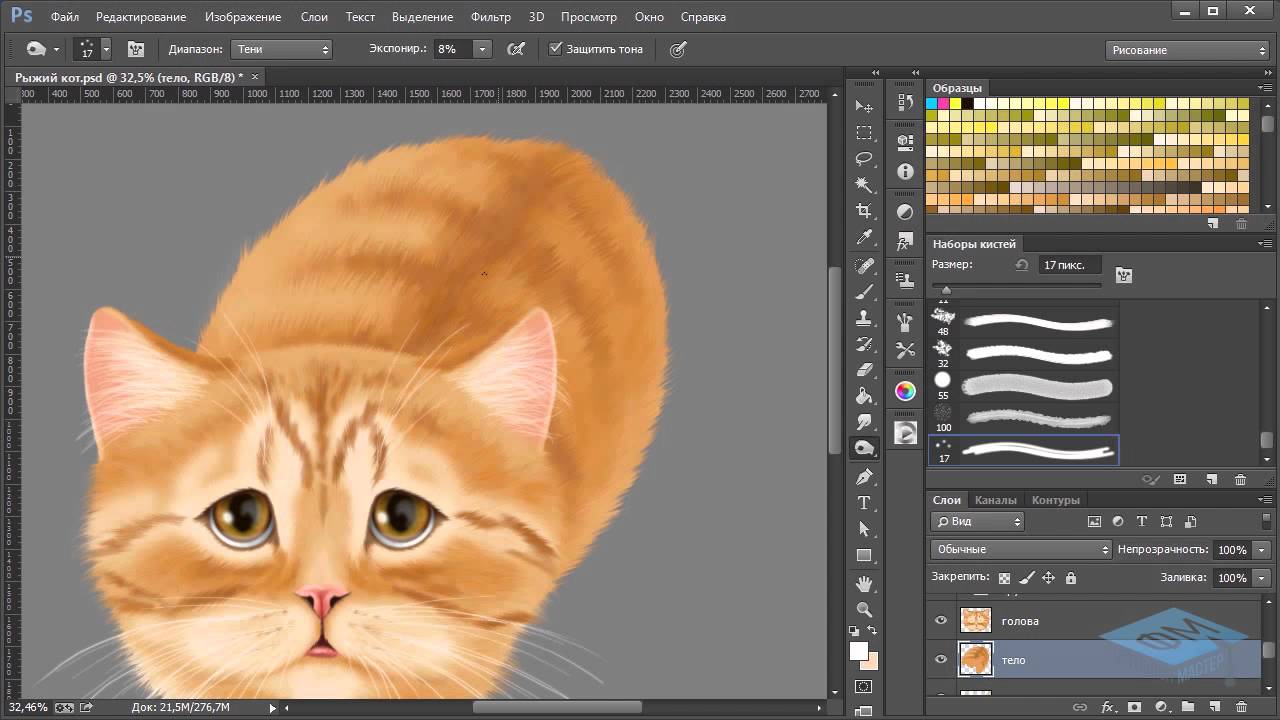Image resolution: width=1280 pixels, height=720 pixels.
Task: Hide the голова layer
Action: click(940, 621)
